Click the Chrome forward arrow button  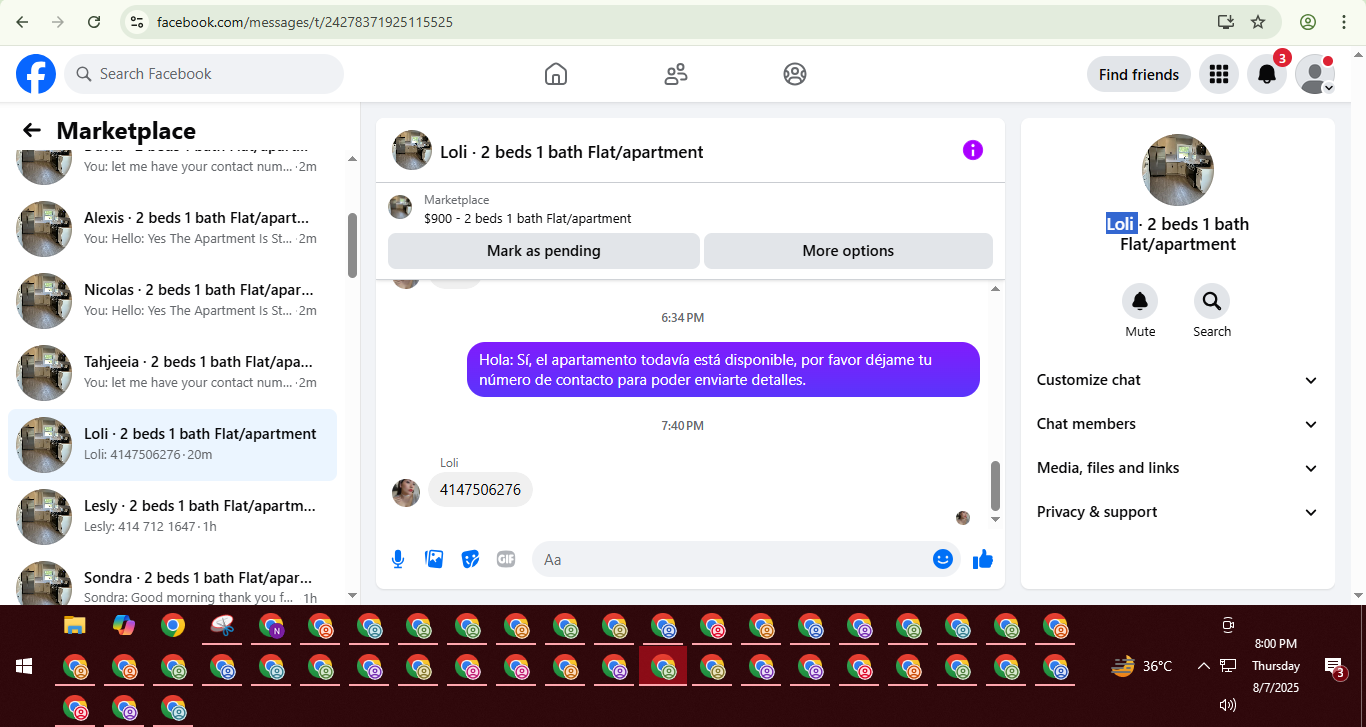point(58,22)
